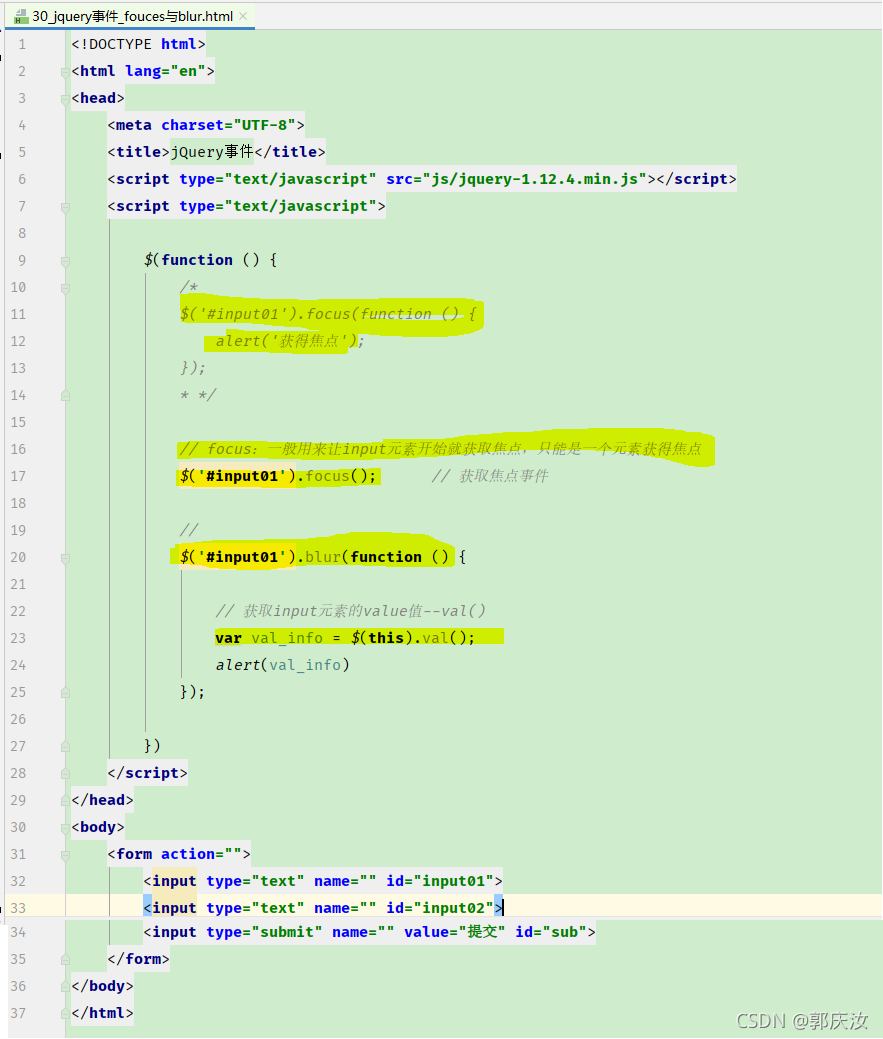This screenshot has height=1039, width=883.
Task: Click the fold end marker on line 25
Action: 65,692
